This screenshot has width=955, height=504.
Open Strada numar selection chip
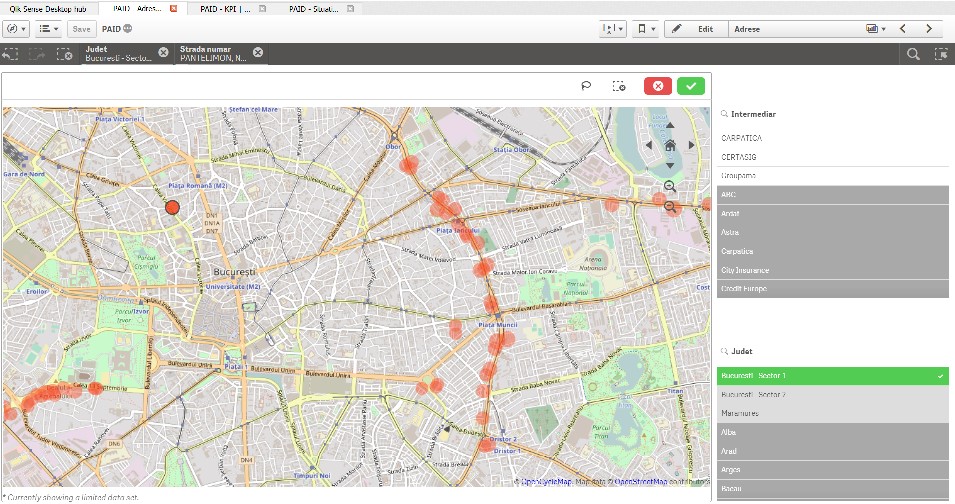213,54
